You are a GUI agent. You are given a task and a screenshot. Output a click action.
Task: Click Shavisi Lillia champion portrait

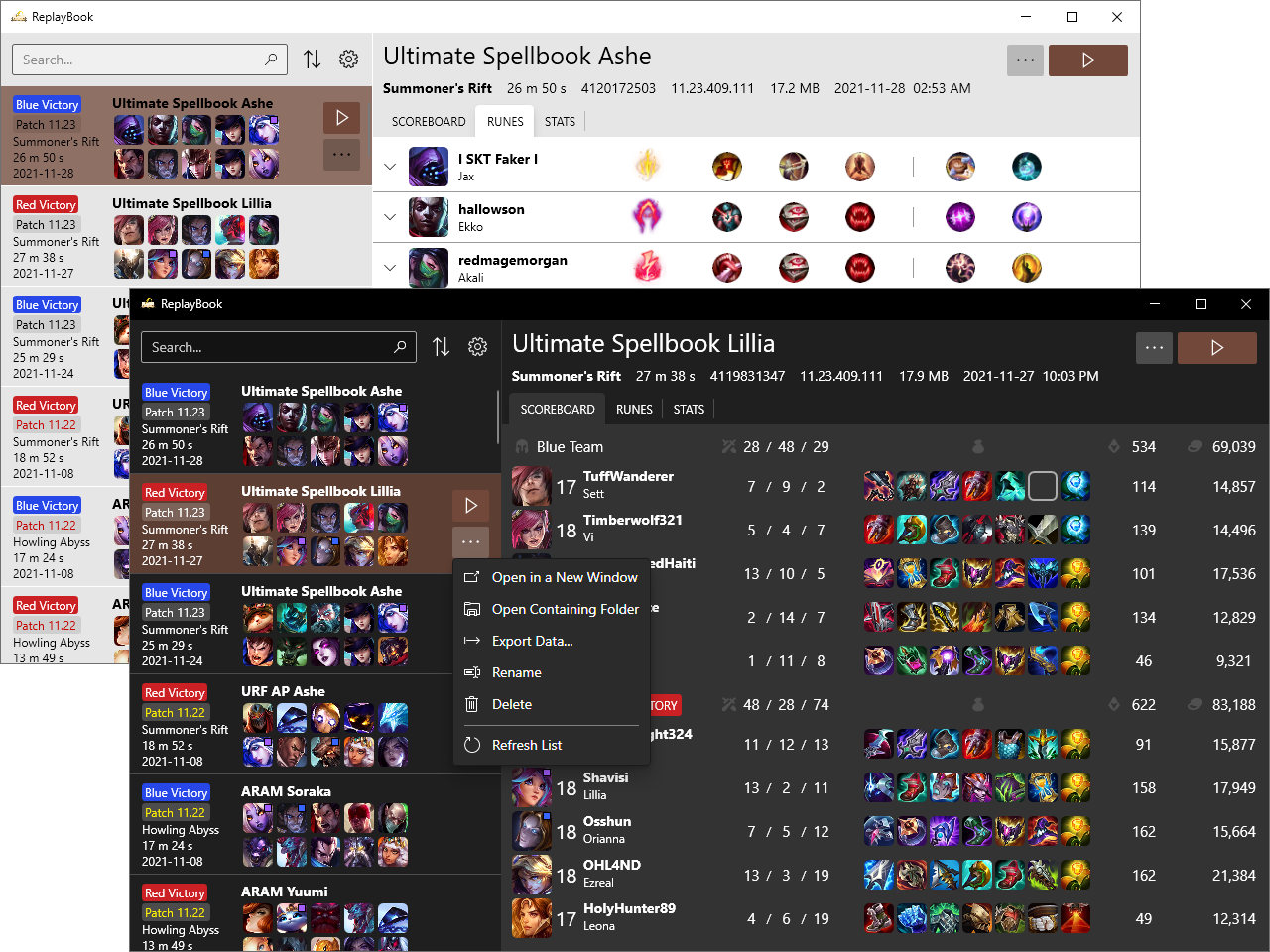point(531,787)
